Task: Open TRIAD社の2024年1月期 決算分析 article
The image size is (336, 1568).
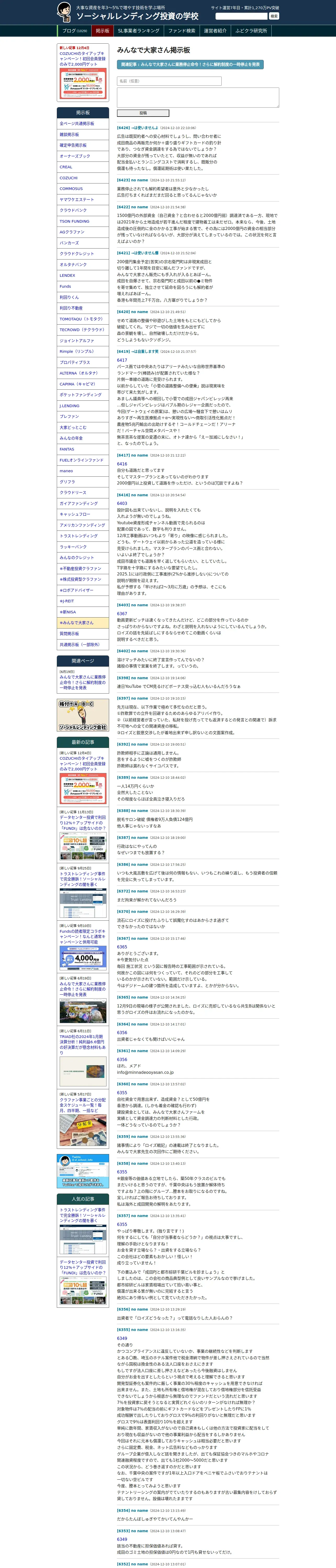Action: coord(82,1044)
